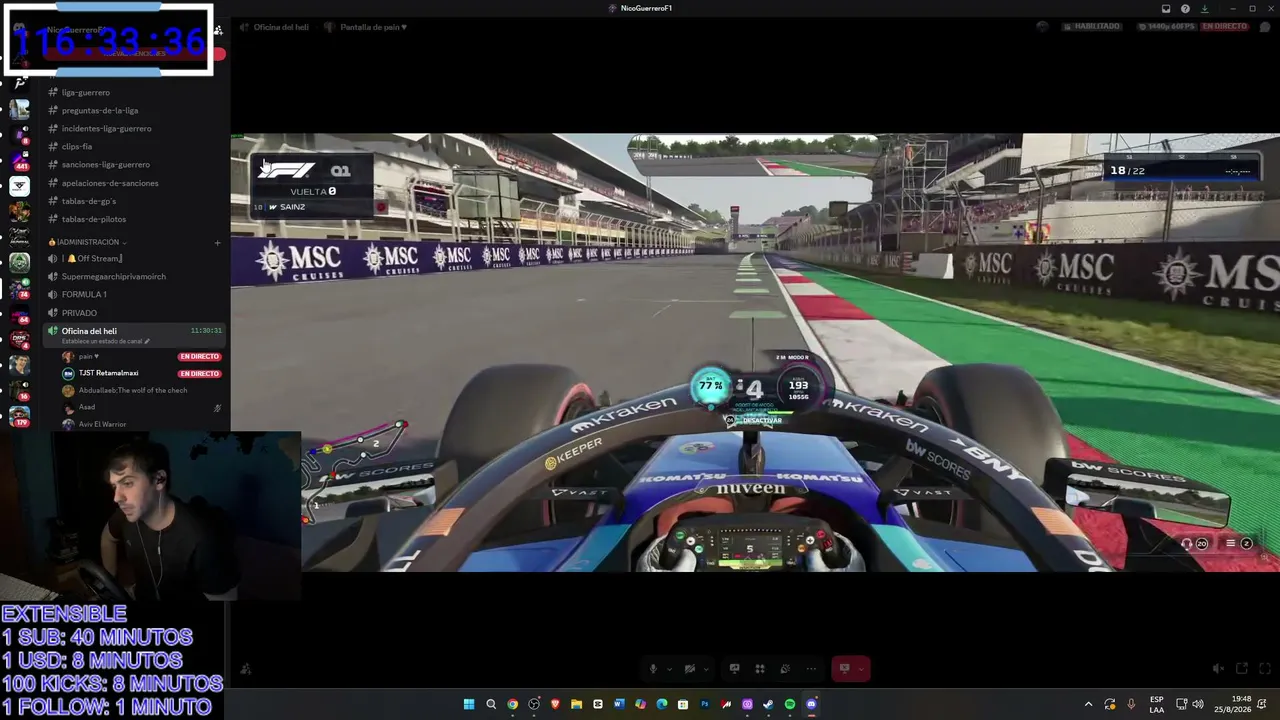Open camera options dropdown arrow
Viewport: 1280px width, 720px height.
(x=706, y=669)
